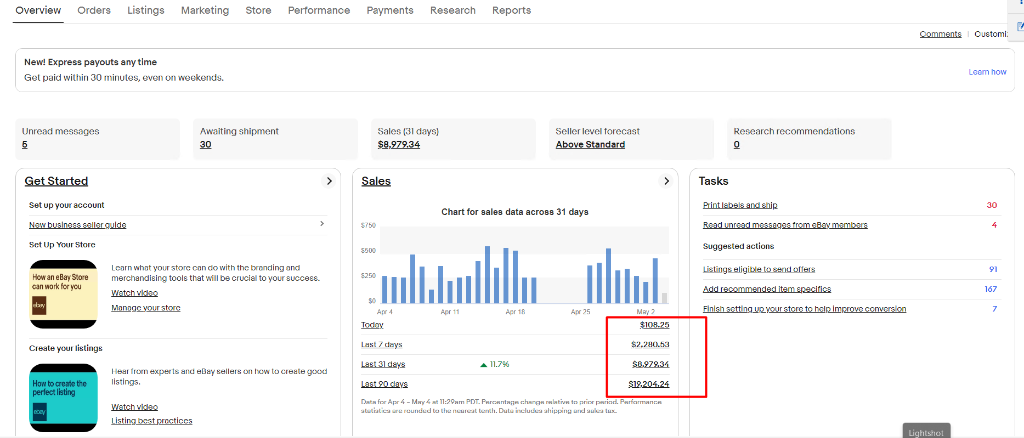
Task: Open Add recommended item specifics task
Action: coord(767,289)
